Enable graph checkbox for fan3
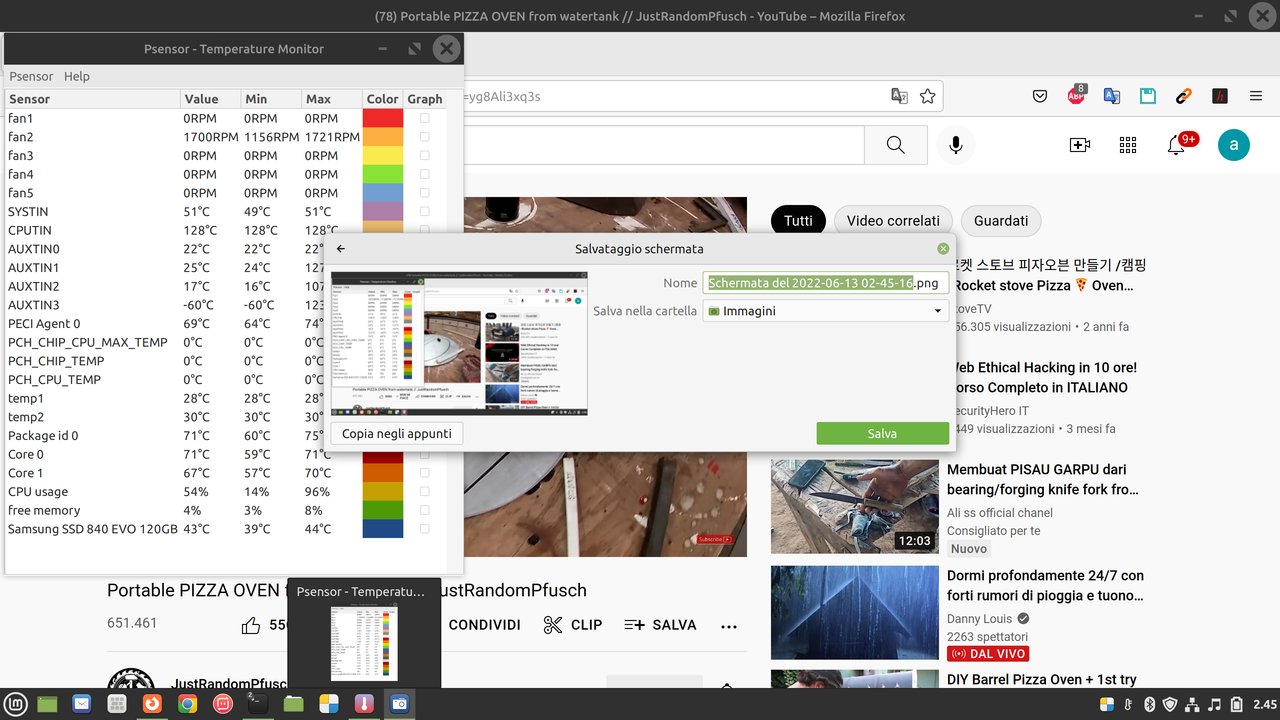The height and width of the screenshot is (720, 1280). point(424,155)
